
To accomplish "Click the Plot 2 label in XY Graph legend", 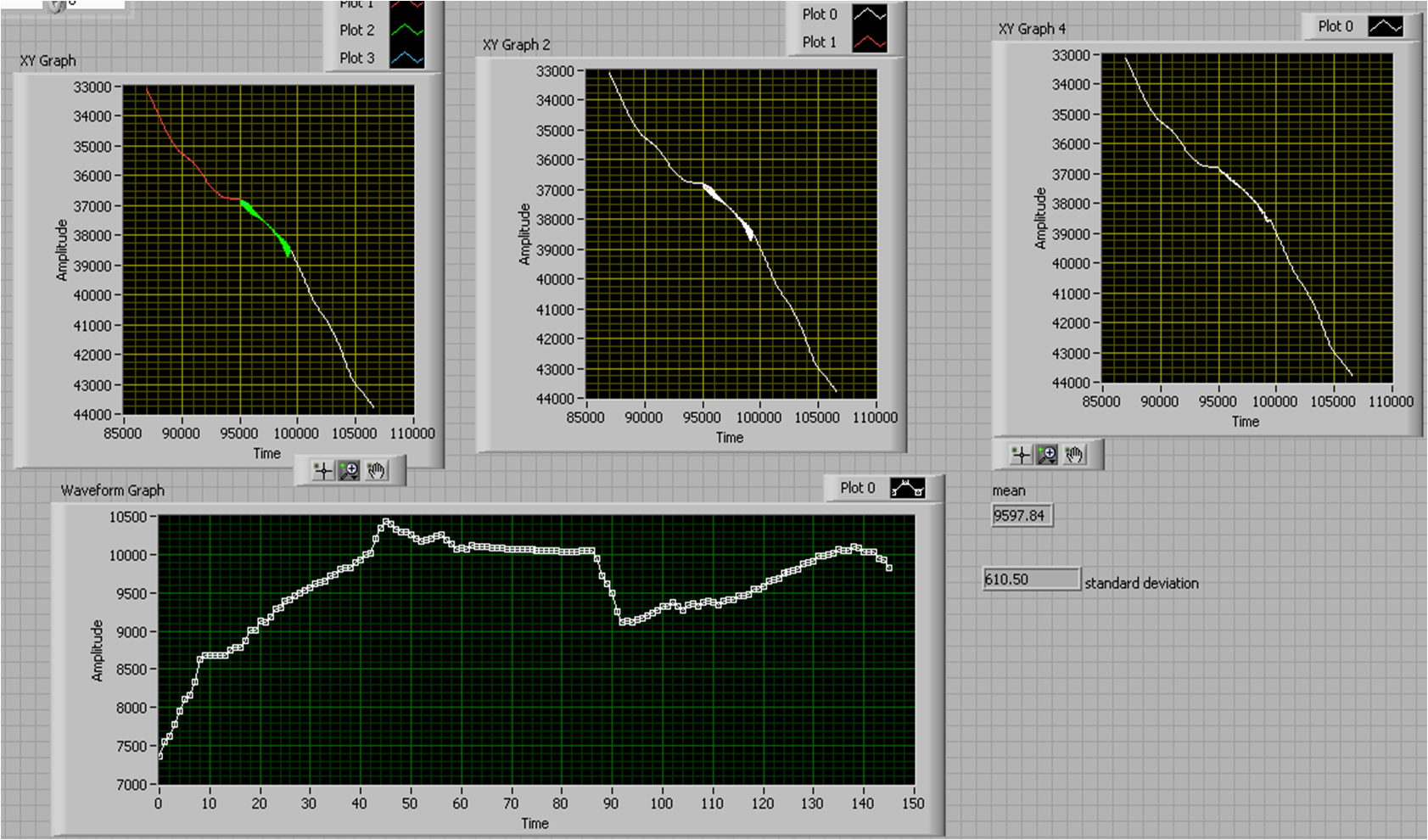I will coord(356,31).
